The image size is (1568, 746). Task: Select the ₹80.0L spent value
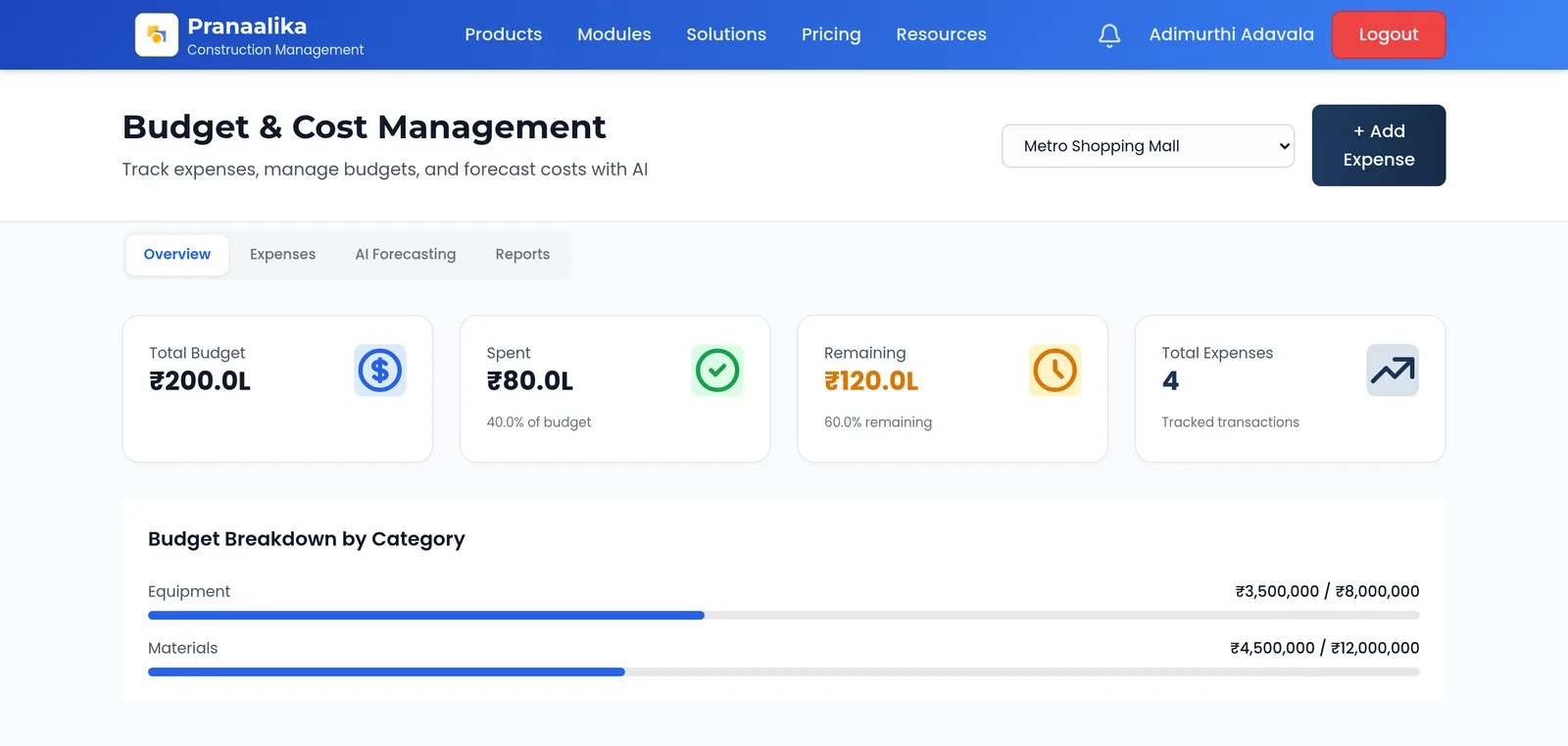(530, 381)
